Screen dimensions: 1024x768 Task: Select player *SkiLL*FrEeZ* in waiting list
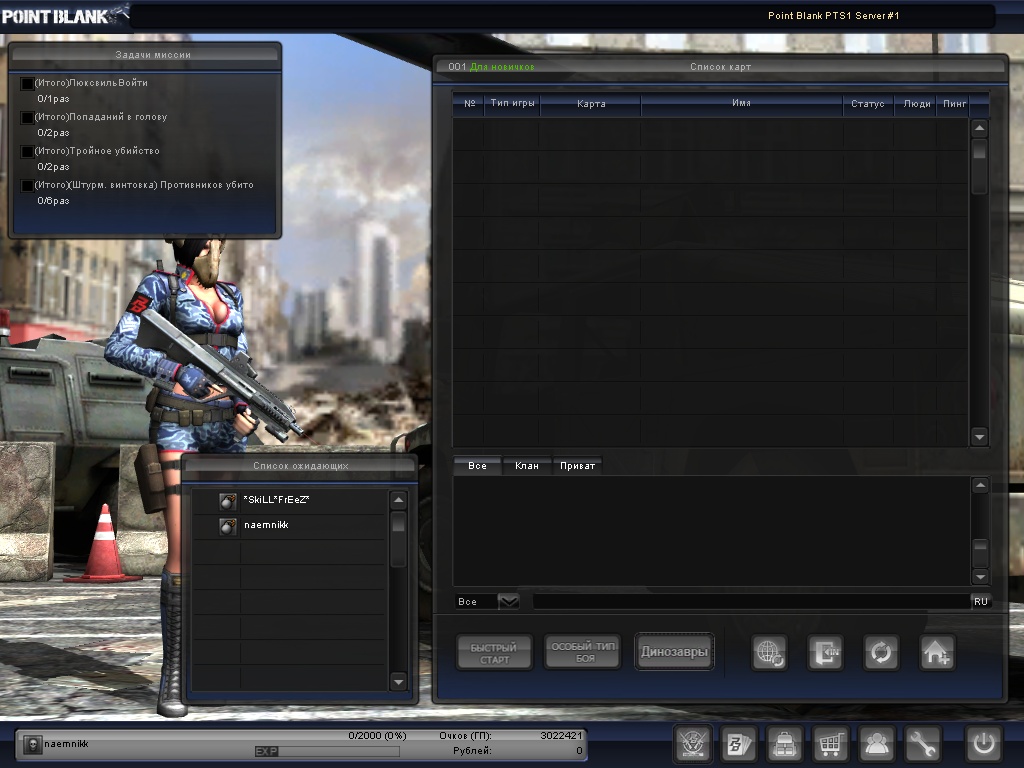(290, 501)
